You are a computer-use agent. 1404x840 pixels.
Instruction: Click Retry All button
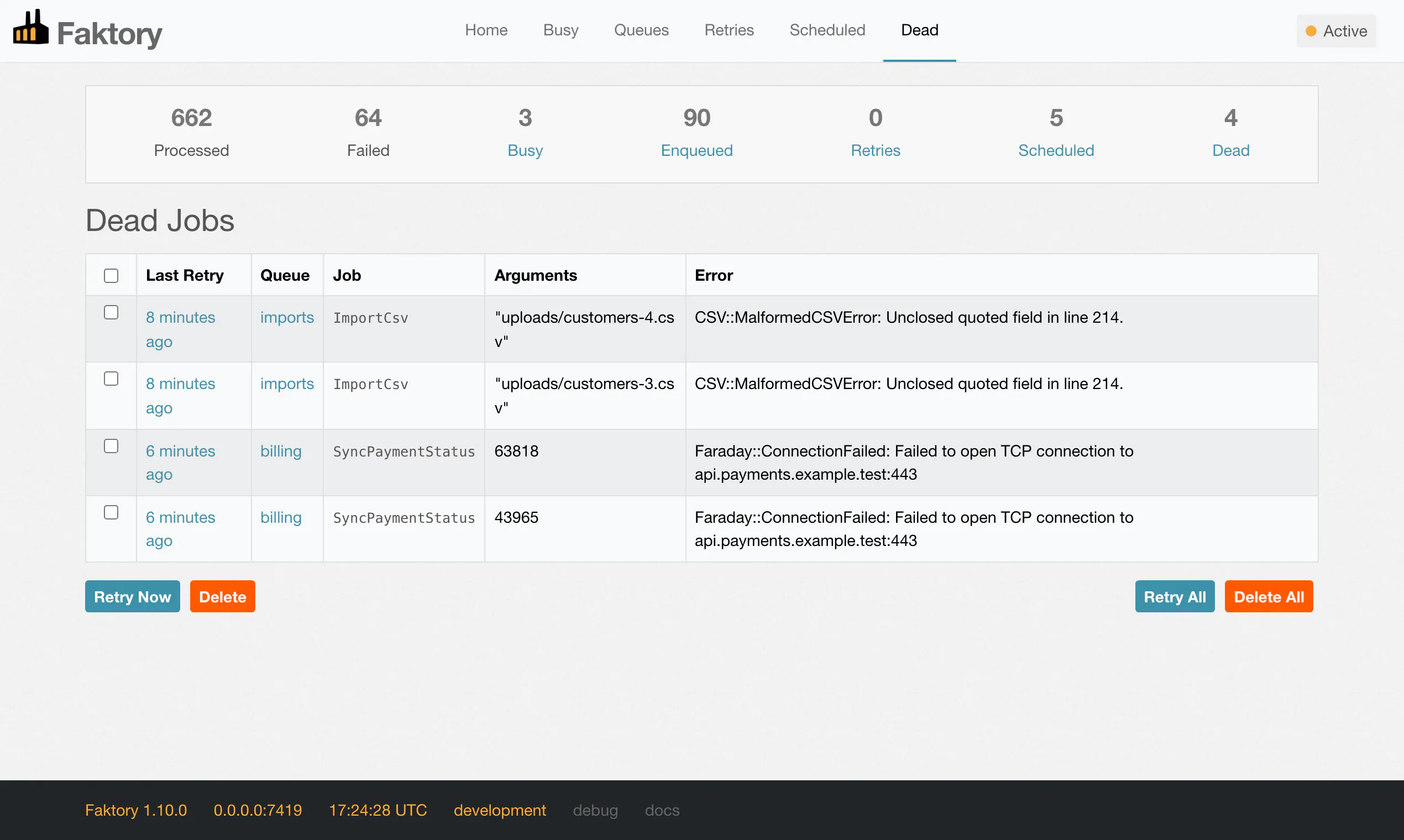1175,596
